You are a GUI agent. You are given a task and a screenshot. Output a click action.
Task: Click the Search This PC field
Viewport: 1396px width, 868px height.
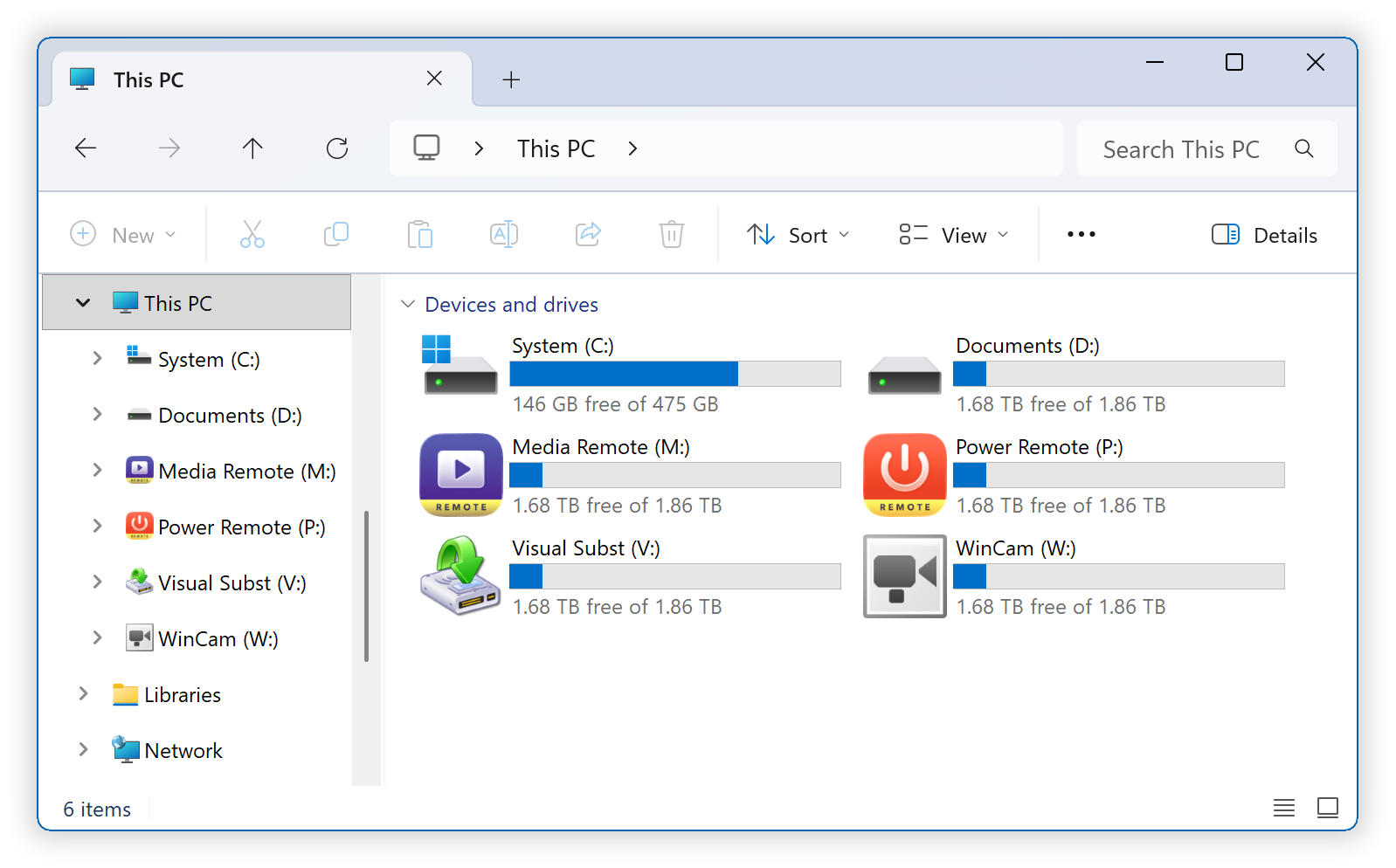tap(1207, 148)
